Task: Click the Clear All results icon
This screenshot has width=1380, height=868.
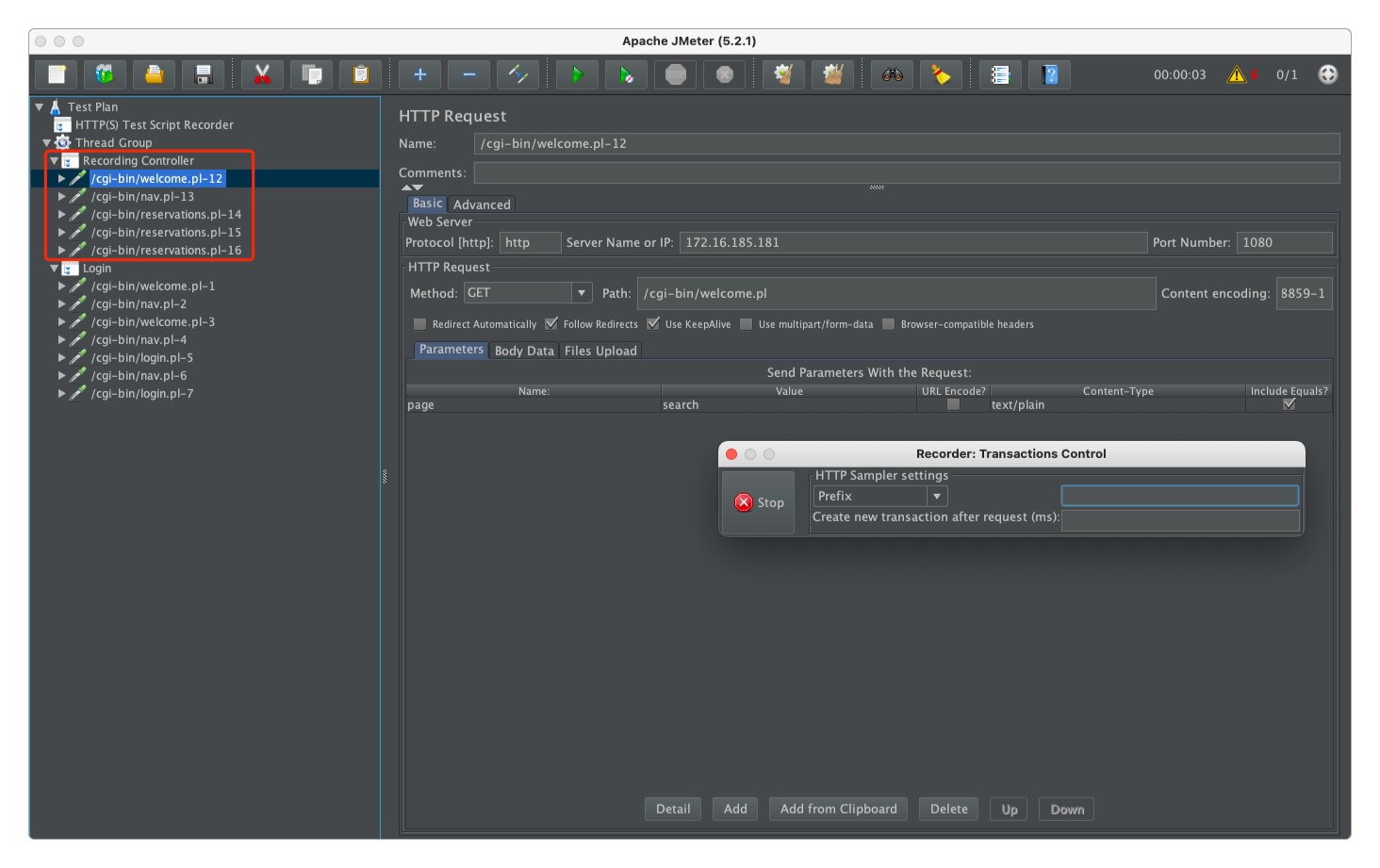Action: pyautogui.click(x=832, y=74)
